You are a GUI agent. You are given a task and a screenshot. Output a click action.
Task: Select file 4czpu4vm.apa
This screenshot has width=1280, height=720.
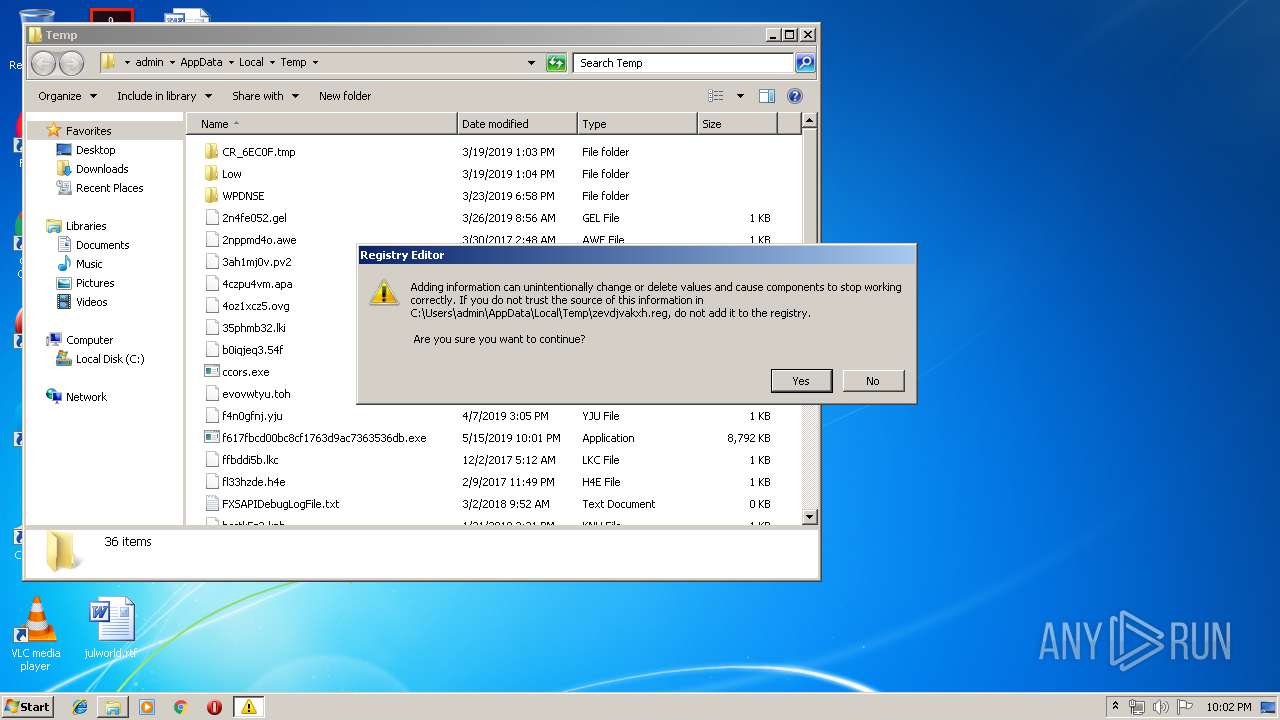point(257,284)
